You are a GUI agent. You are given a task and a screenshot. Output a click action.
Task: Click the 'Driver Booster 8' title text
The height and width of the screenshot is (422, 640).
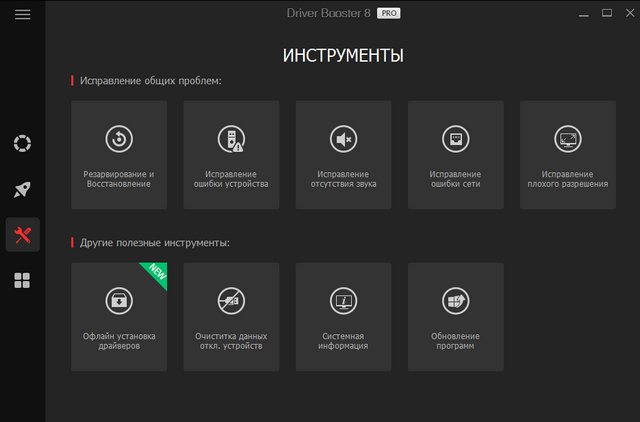click(x=329, y=13)
